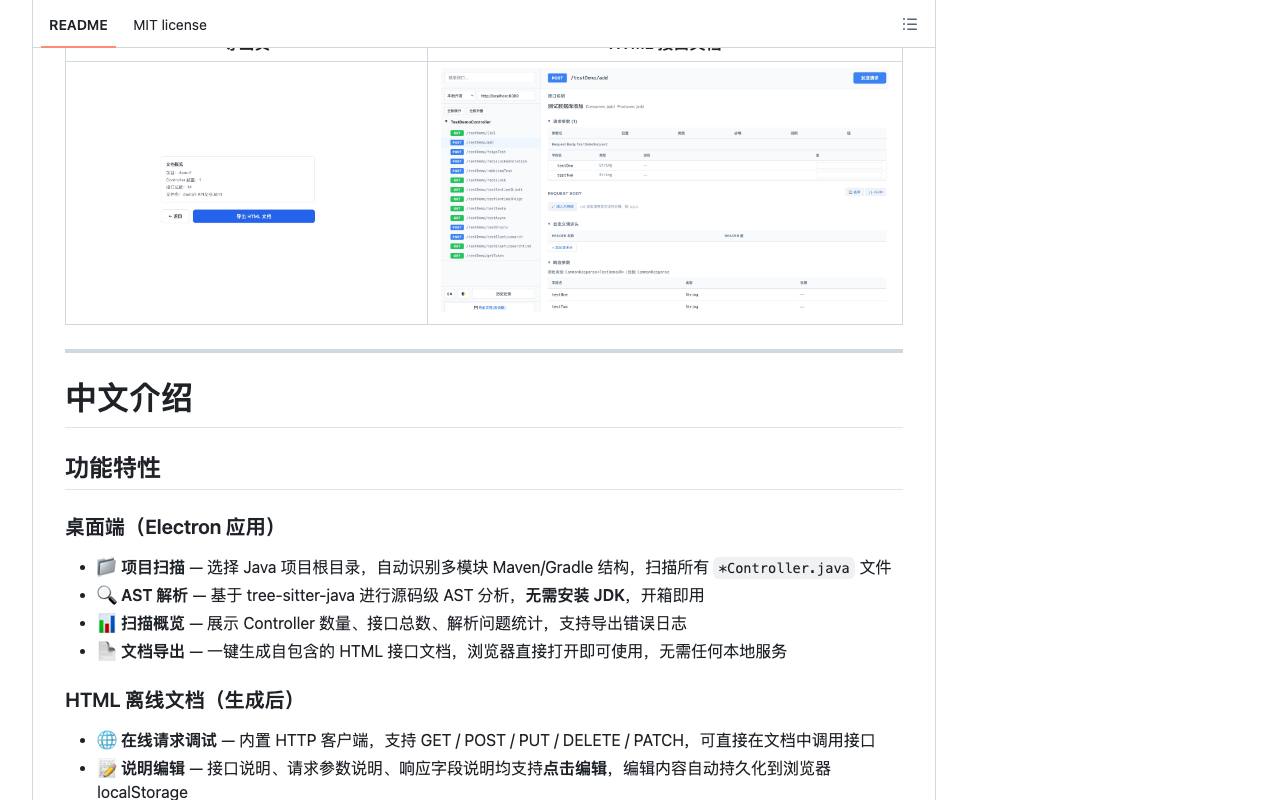Click the bold text 扫描概览

pyautogui.click(x=153, y=623)
